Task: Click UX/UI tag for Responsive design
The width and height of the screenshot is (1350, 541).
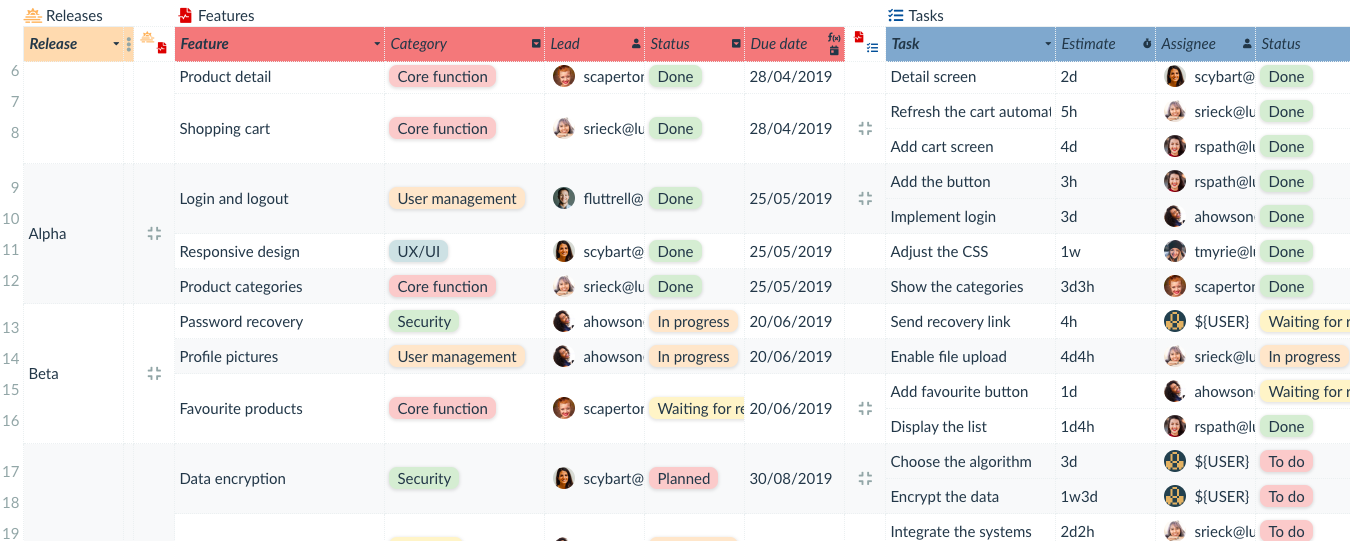Action: [418, 251]
